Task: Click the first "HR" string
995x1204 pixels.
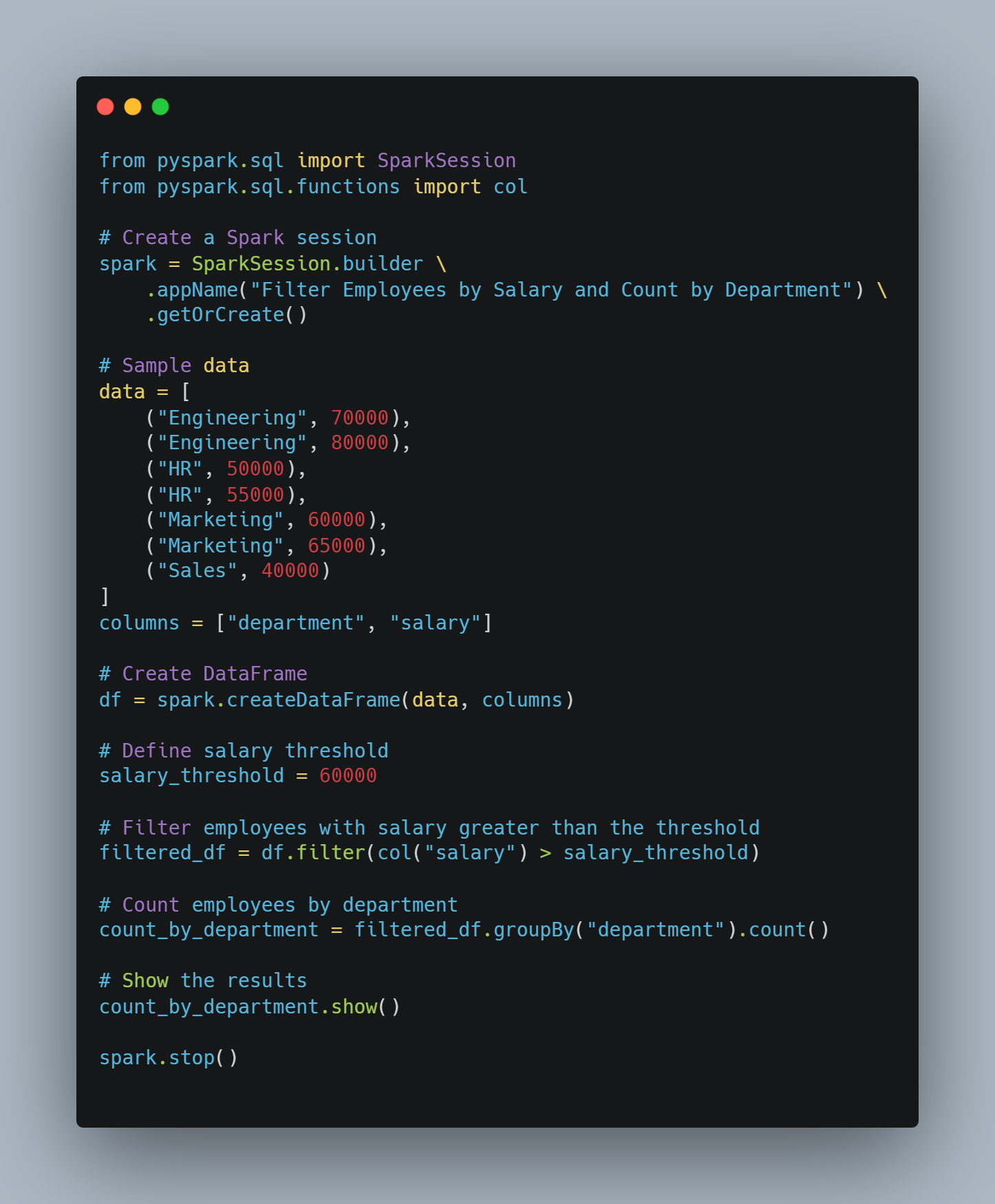Action: pos(180,469)
